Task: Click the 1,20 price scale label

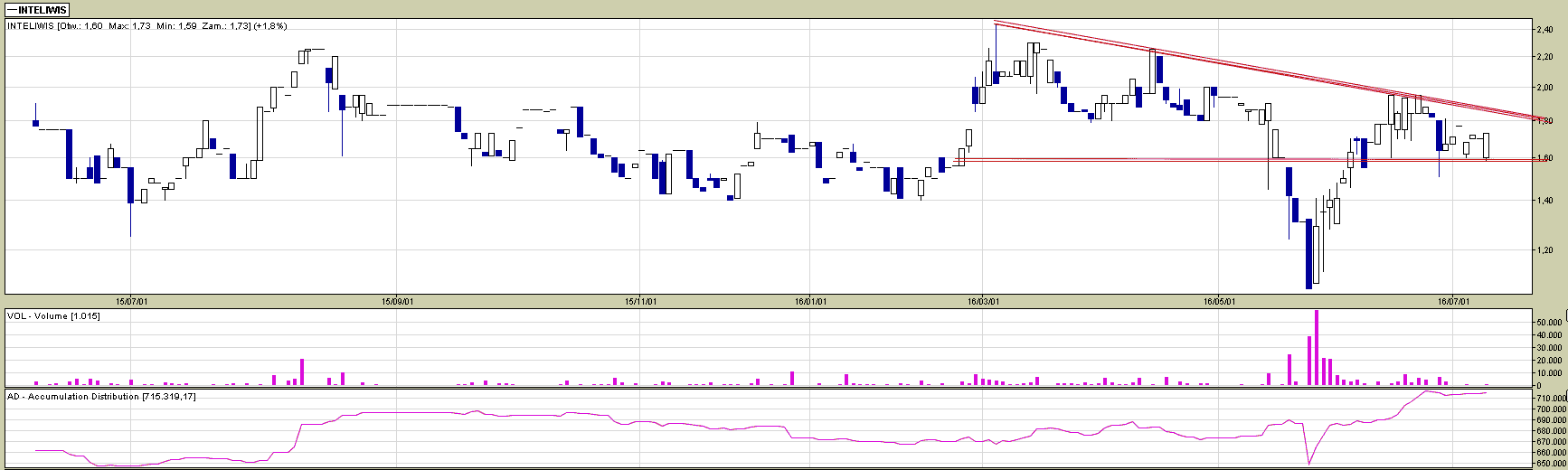Action: pos(1544,250)
